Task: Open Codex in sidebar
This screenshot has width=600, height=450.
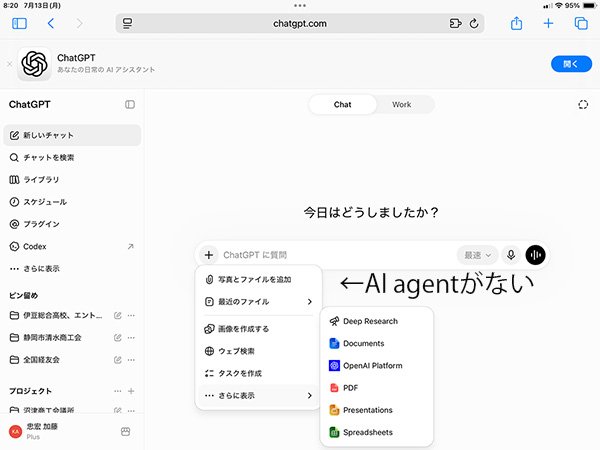Action: point(72,246)
